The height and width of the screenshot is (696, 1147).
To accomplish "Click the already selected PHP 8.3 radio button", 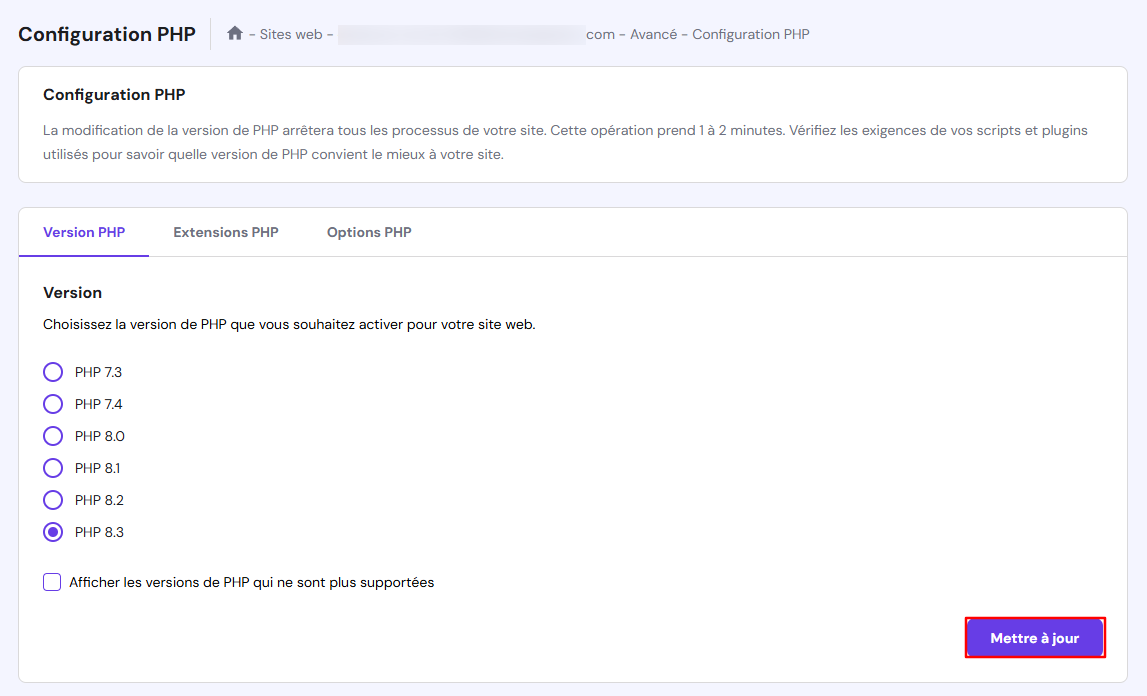I will click(x=53, y=532).
